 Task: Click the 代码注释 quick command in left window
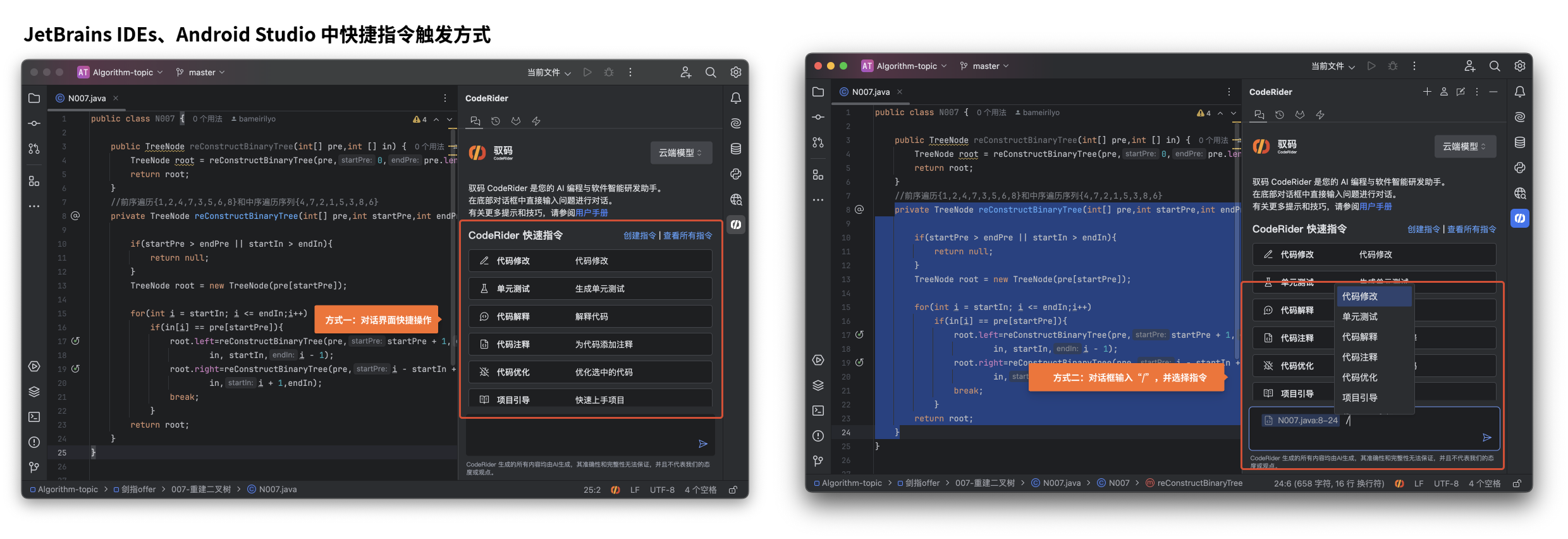[x=591, y=344]
